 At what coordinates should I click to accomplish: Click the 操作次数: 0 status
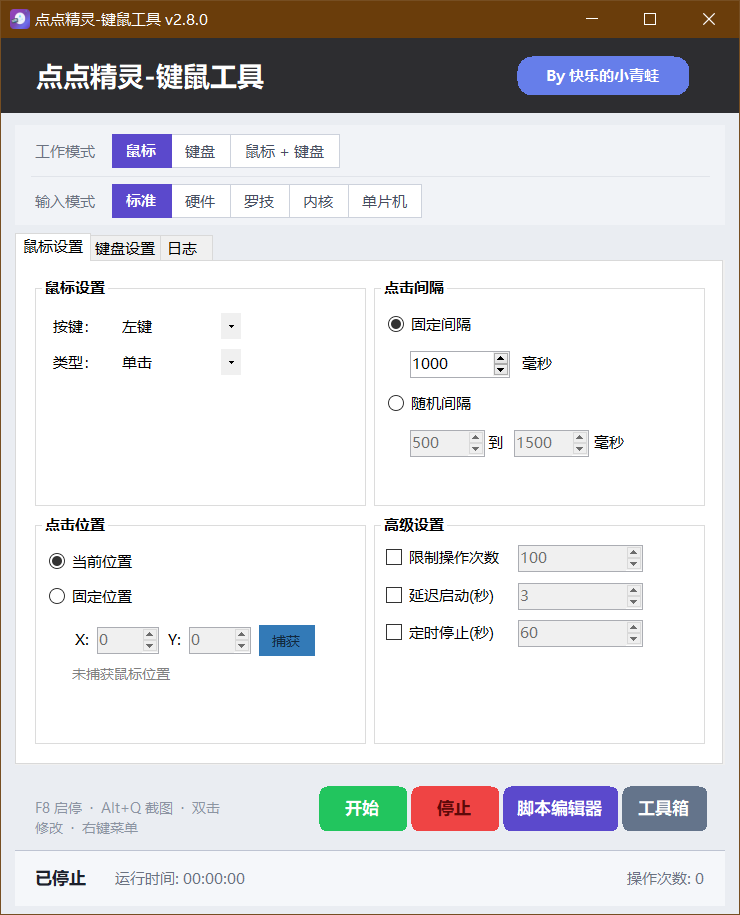(665, 879)
